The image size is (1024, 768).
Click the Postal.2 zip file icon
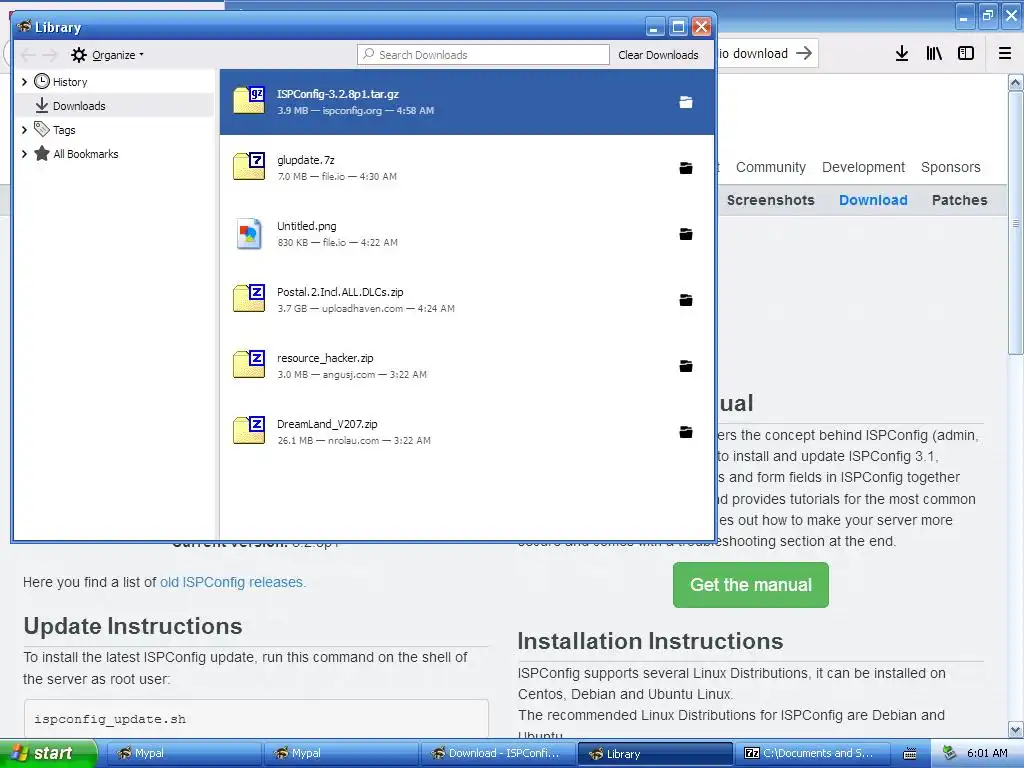(249, 298)
